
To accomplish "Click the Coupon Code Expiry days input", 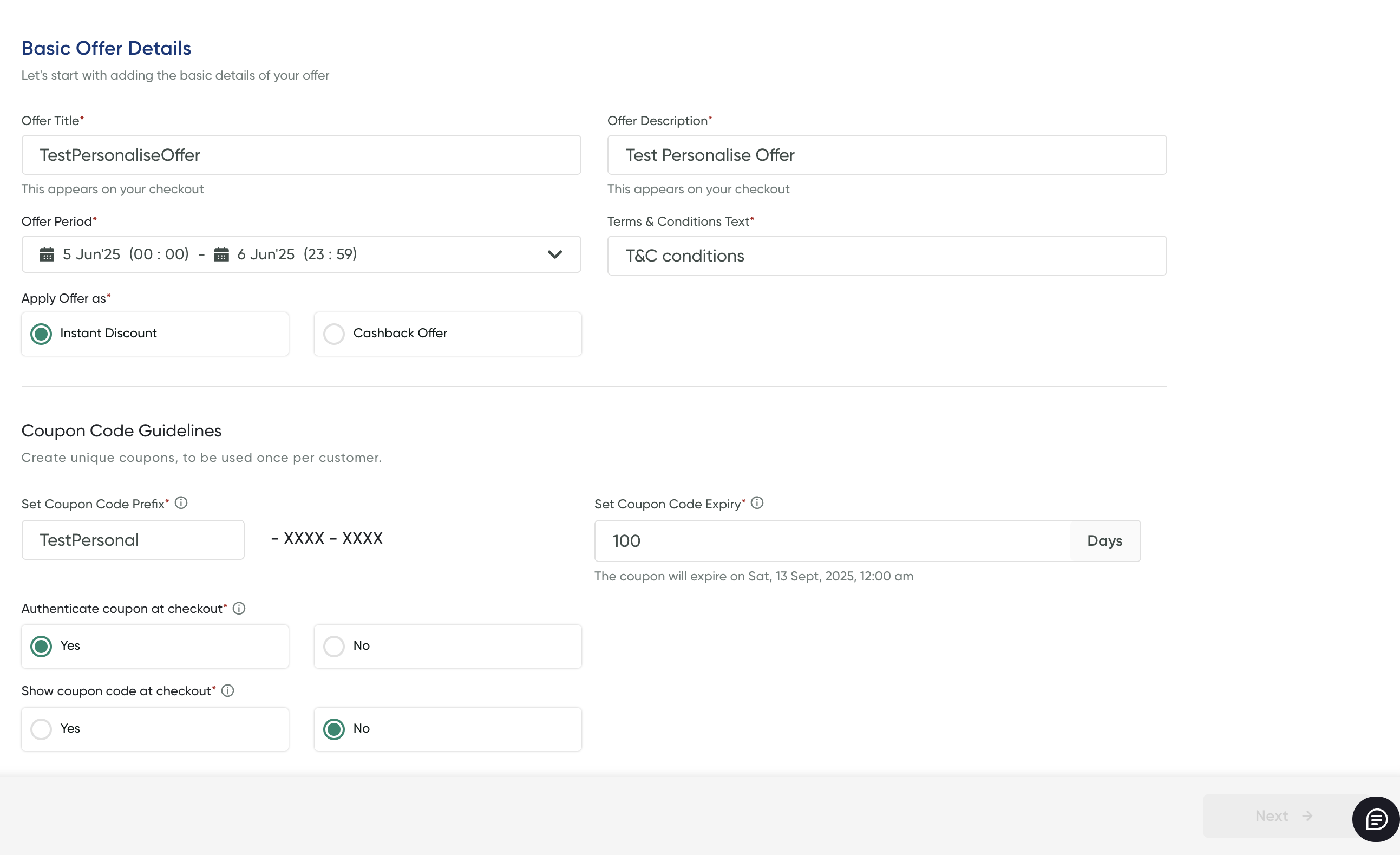I will tap(833, 541).
